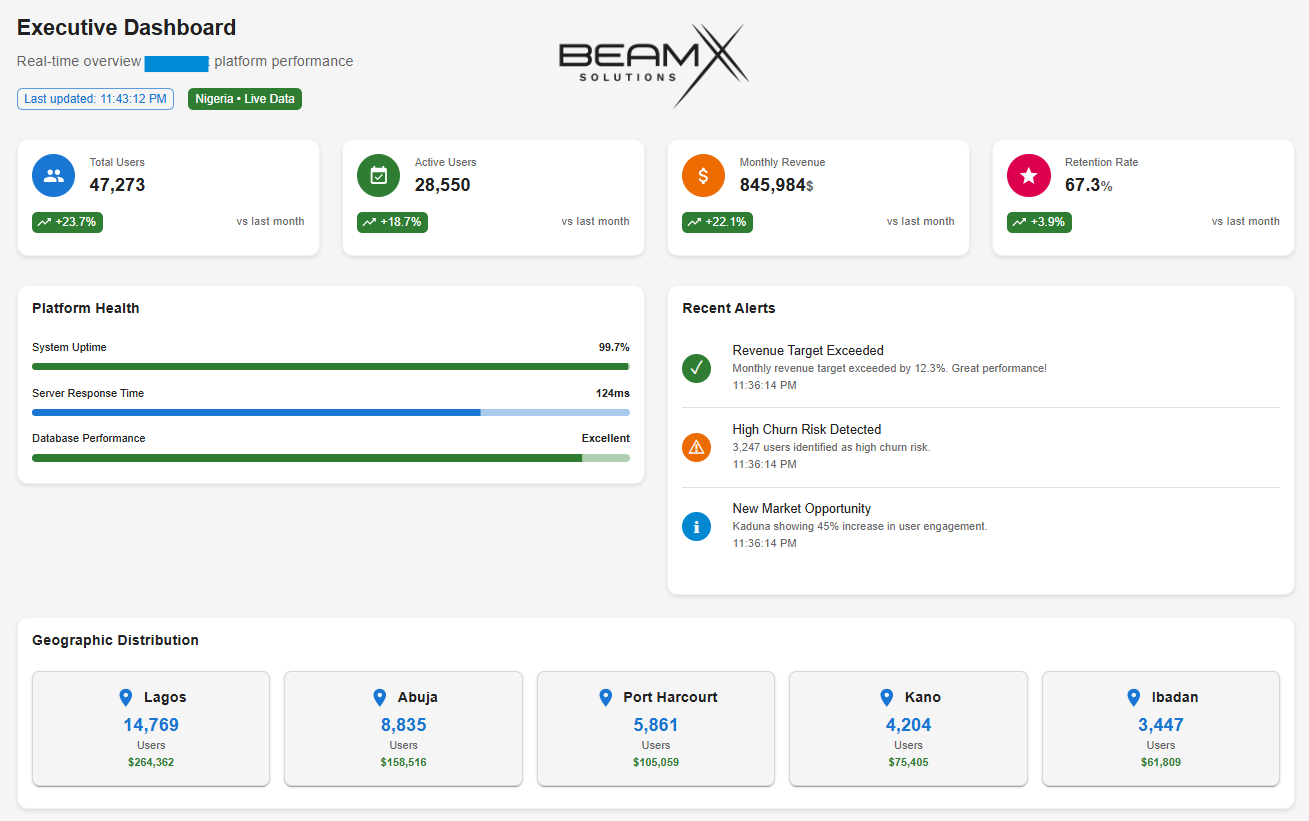
Task: Click the orange warning triangle alert icon
Action: (x=697, y=447)
